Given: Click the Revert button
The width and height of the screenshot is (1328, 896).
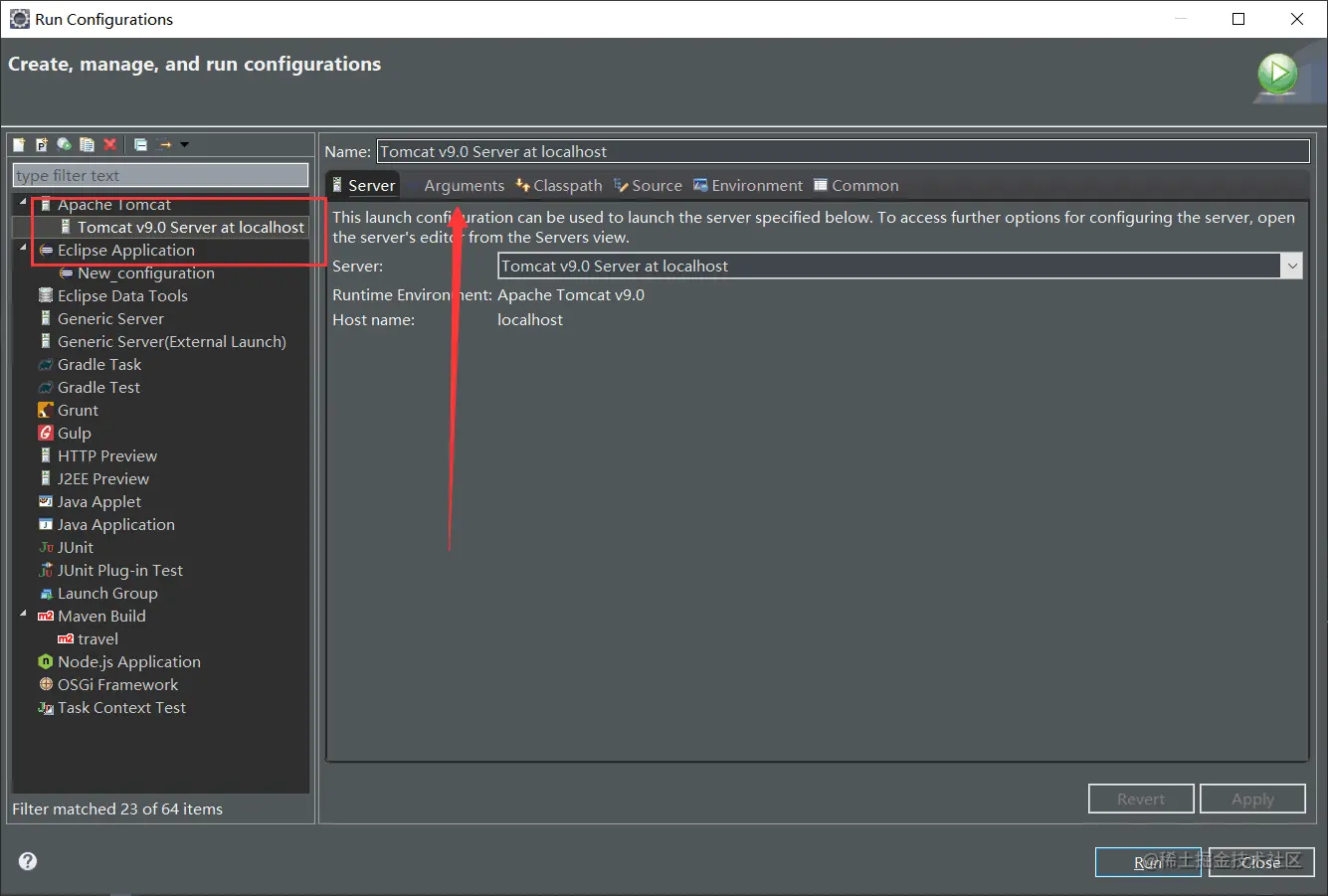Looking at the screenshot, I should (x=1141, y=799).
